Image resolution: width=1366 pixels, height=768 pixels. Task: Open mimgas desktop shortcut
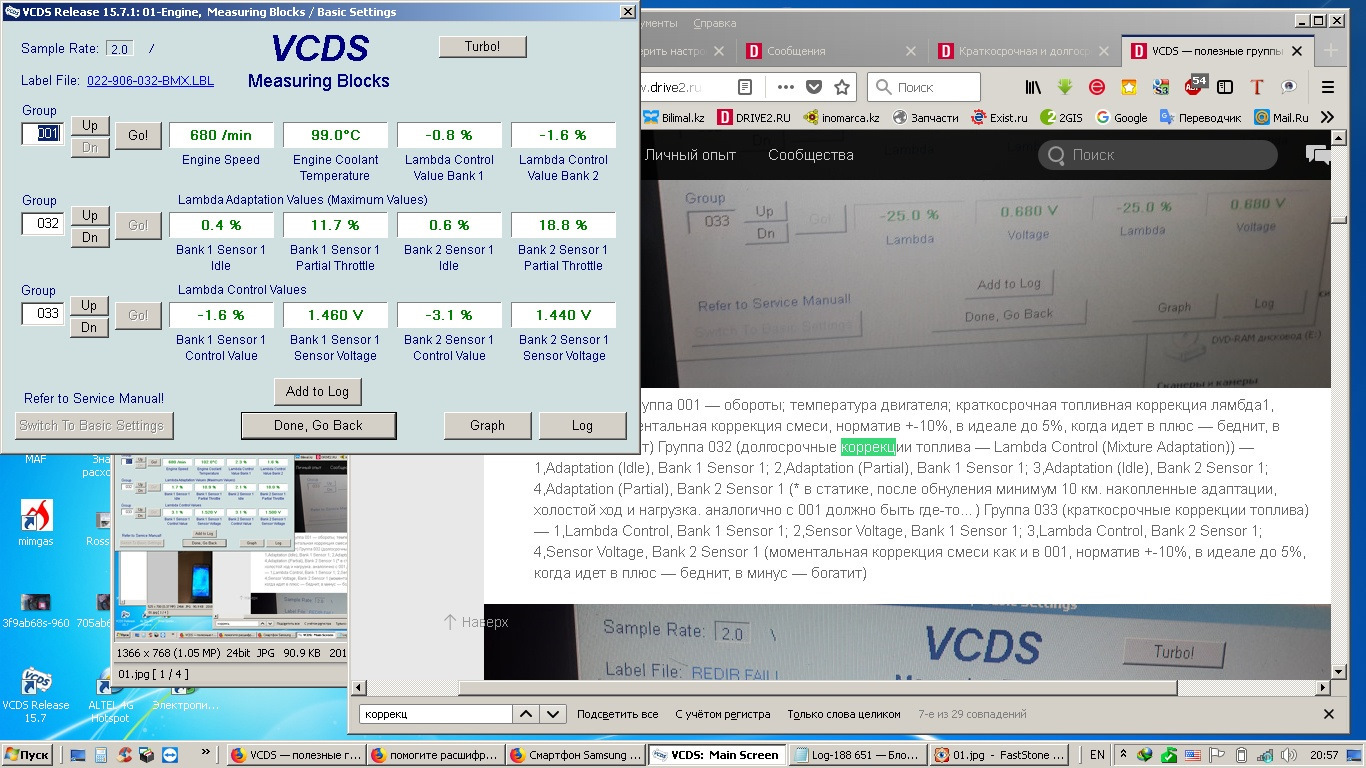tap(37, 522)
